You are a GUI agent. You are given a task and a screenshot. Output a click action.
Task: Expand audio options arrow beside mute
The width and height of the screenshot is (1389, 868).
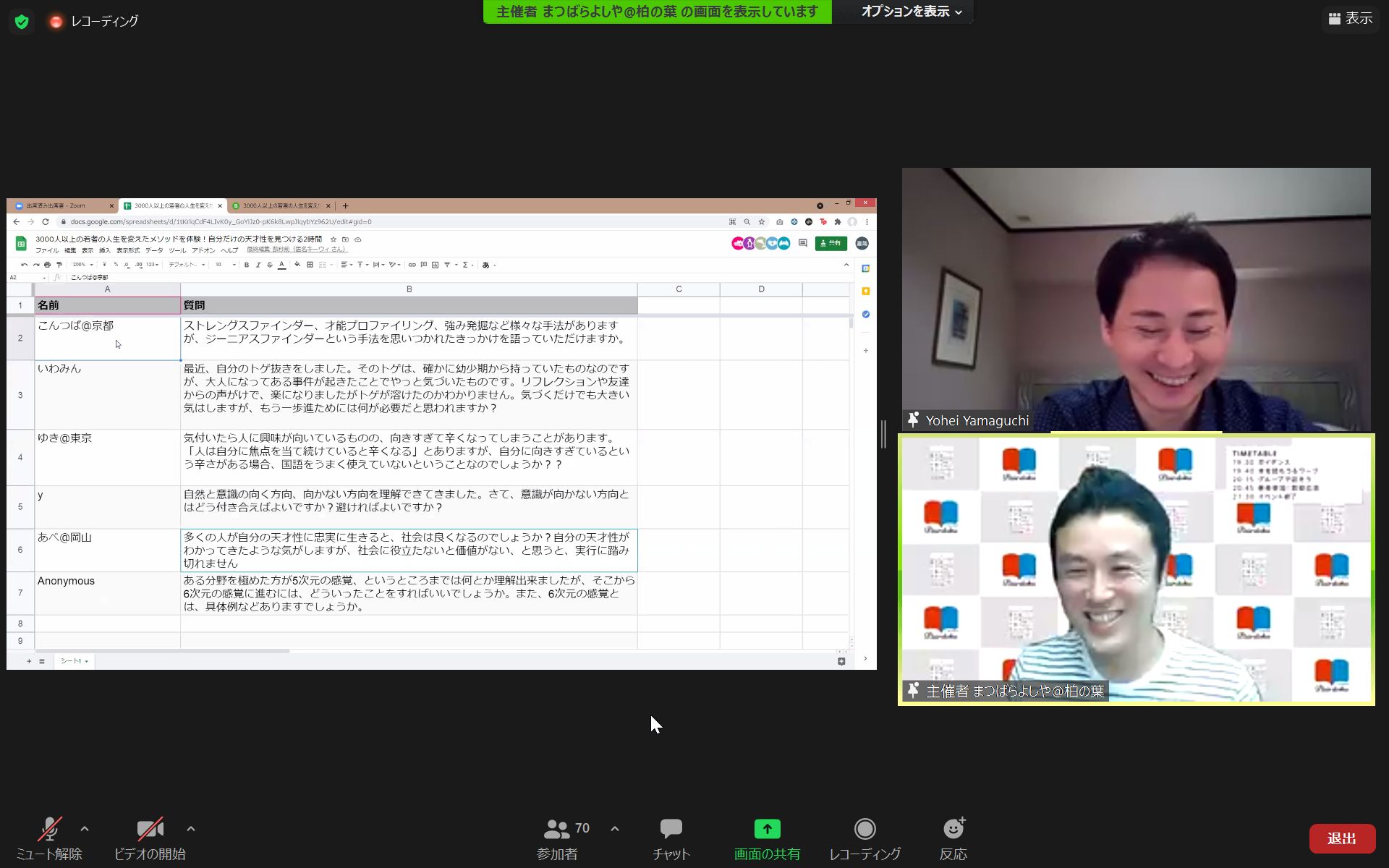pos(85,829)
